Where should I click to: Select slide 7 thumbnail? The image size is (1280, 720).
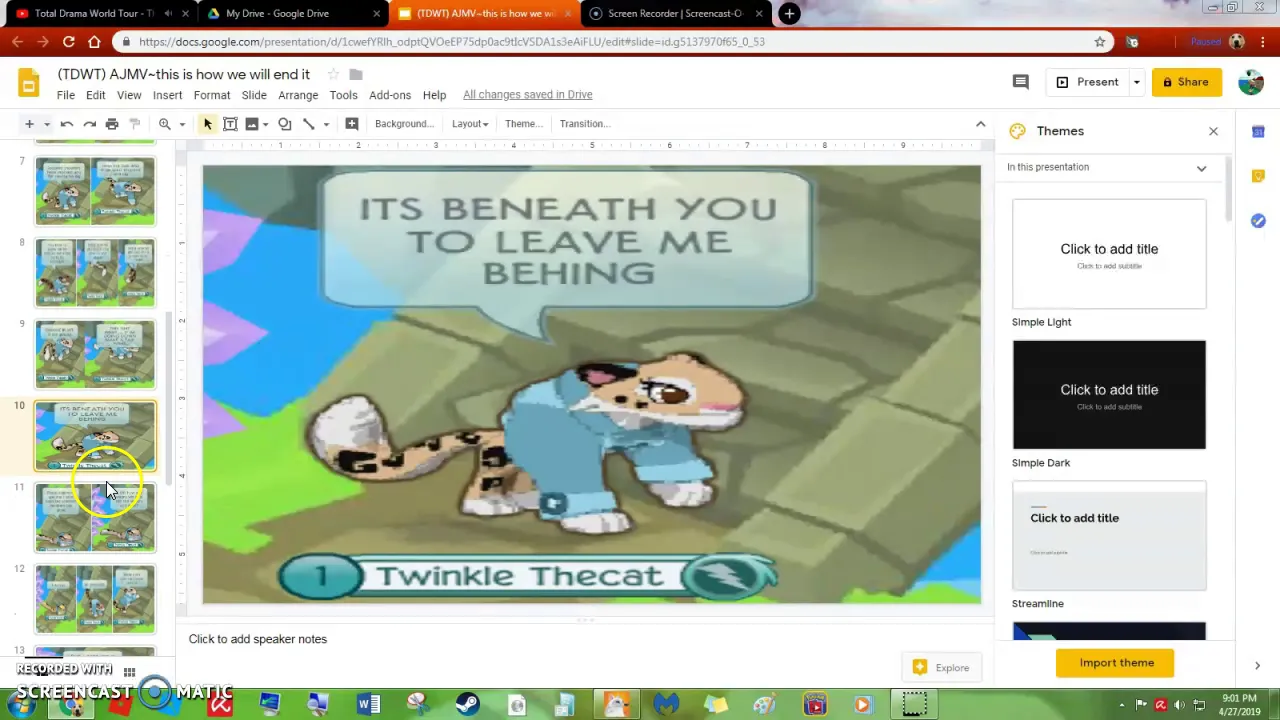tap(96, 190)
